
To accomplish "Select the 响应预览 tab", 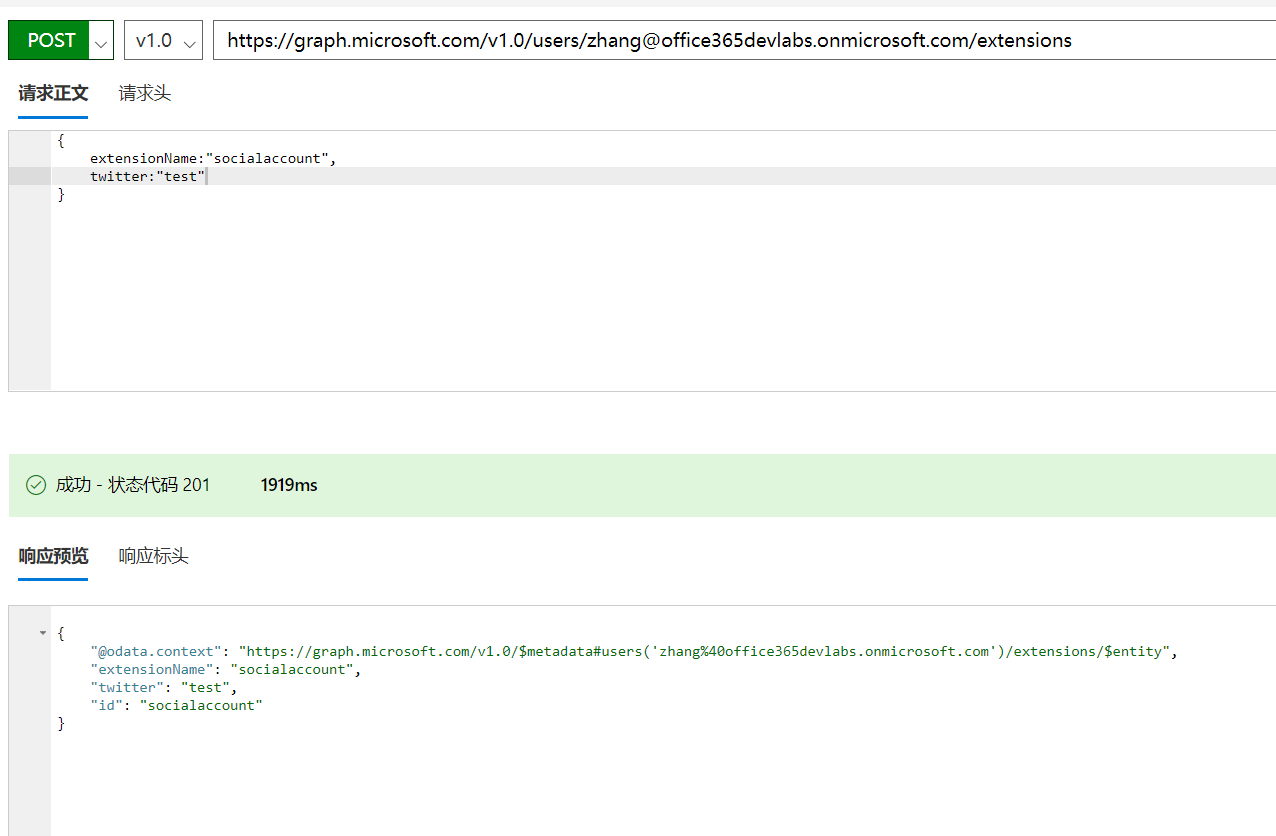I will click(x=53, y=557).
